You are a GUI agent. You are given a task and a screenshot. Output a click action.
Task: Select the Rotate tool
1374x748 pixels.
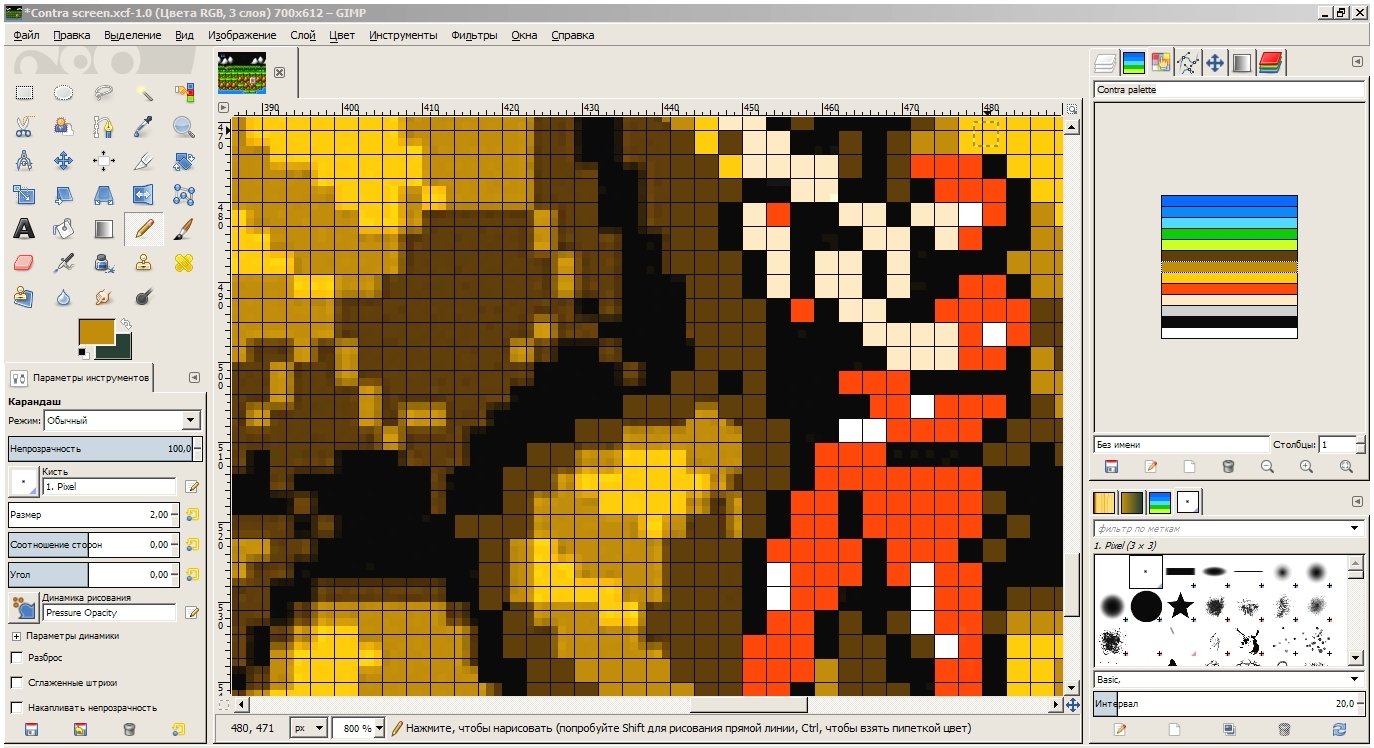click(184, 161)
